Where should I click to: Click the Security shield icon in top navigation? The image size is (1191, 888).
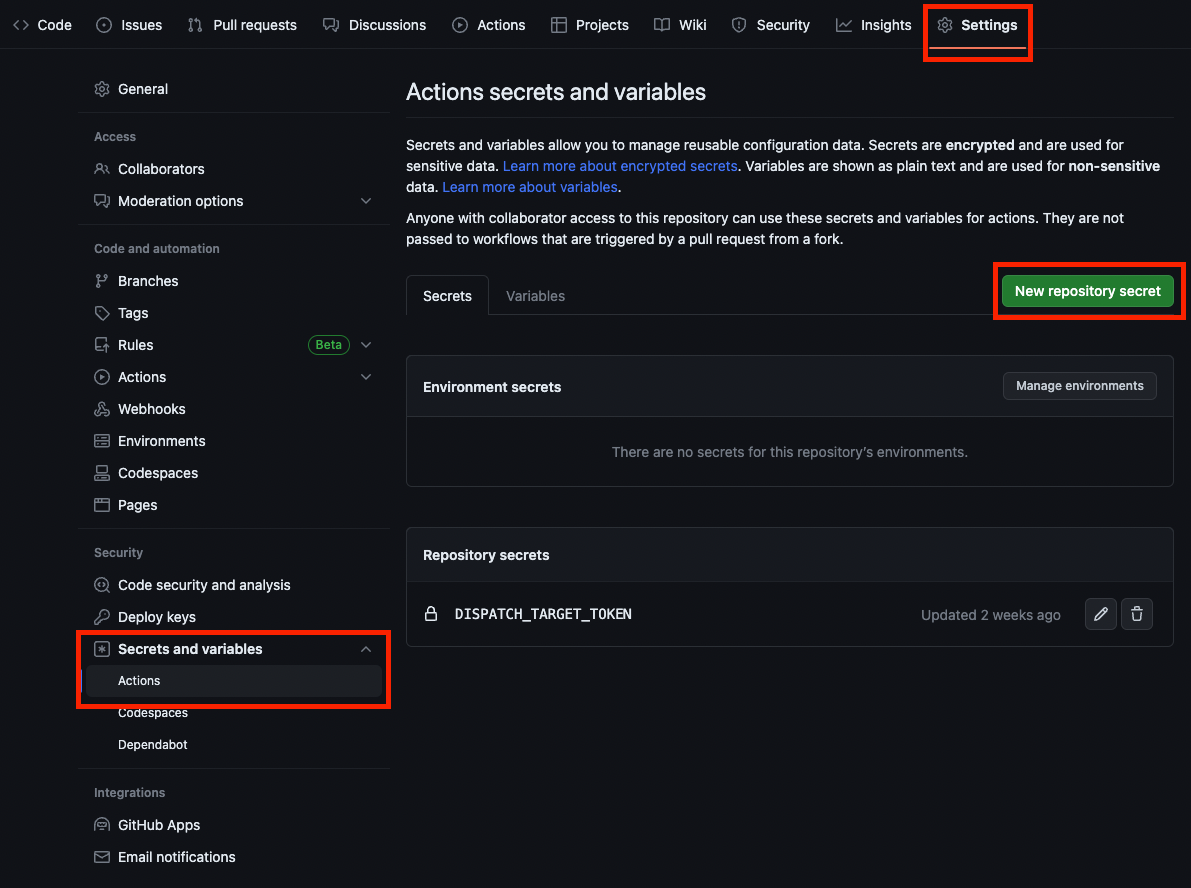(739, 25)
